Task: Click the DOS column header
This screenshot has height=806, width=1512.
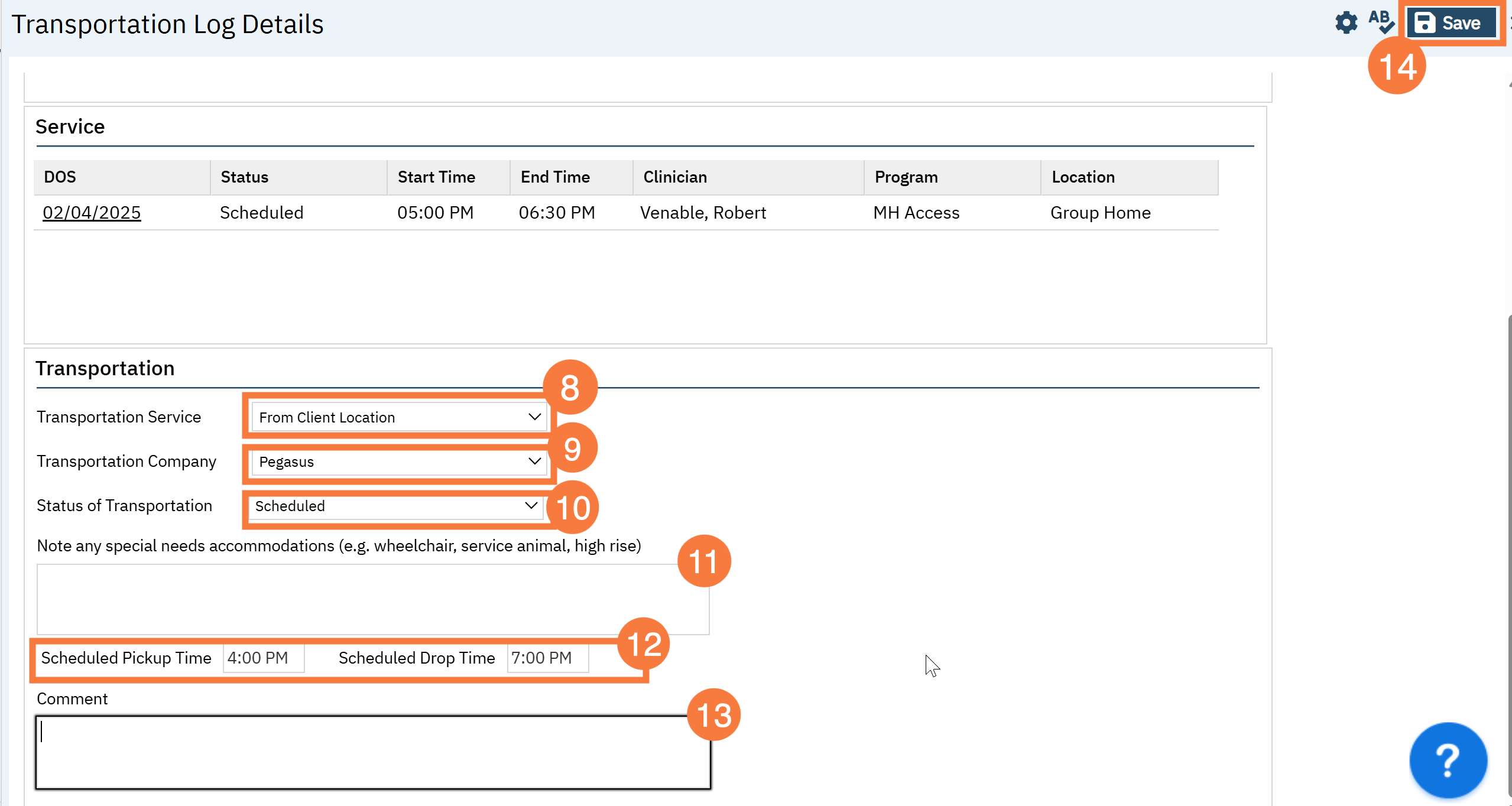Action: [60, 177]
